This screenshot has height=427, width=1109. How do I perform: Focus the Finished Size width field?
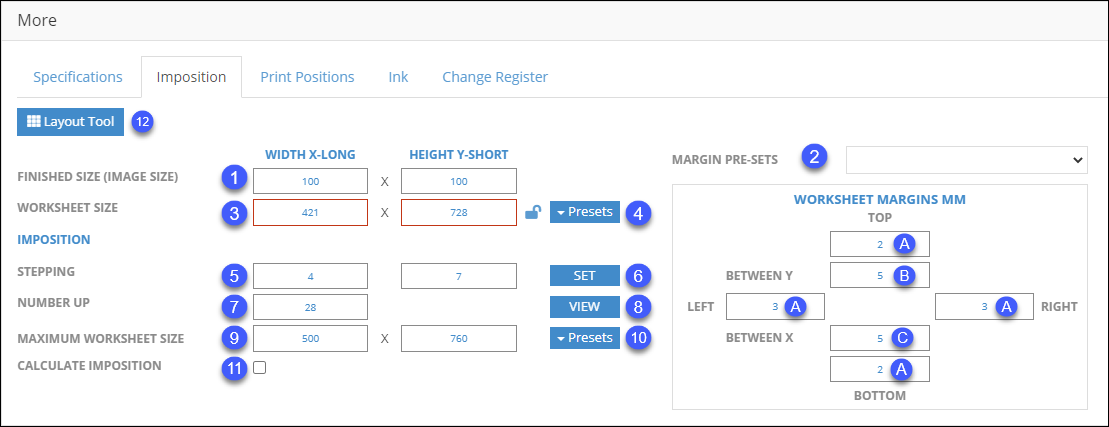pyautogui.click(x=310, y=181)
